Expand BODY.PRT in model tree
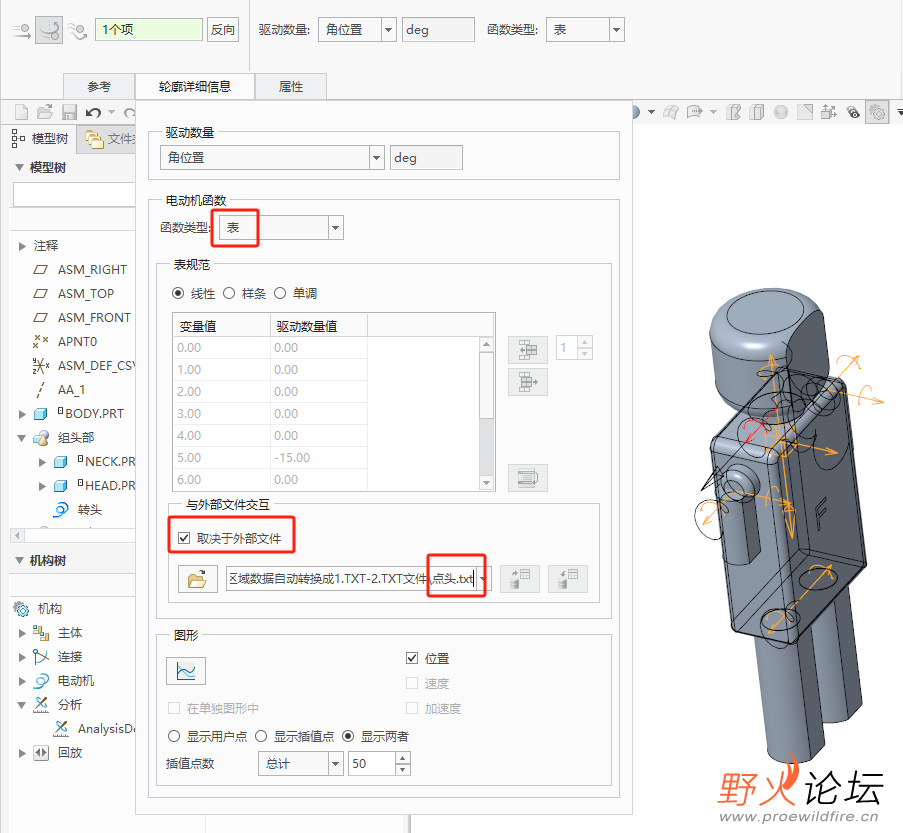 [22, 414]
